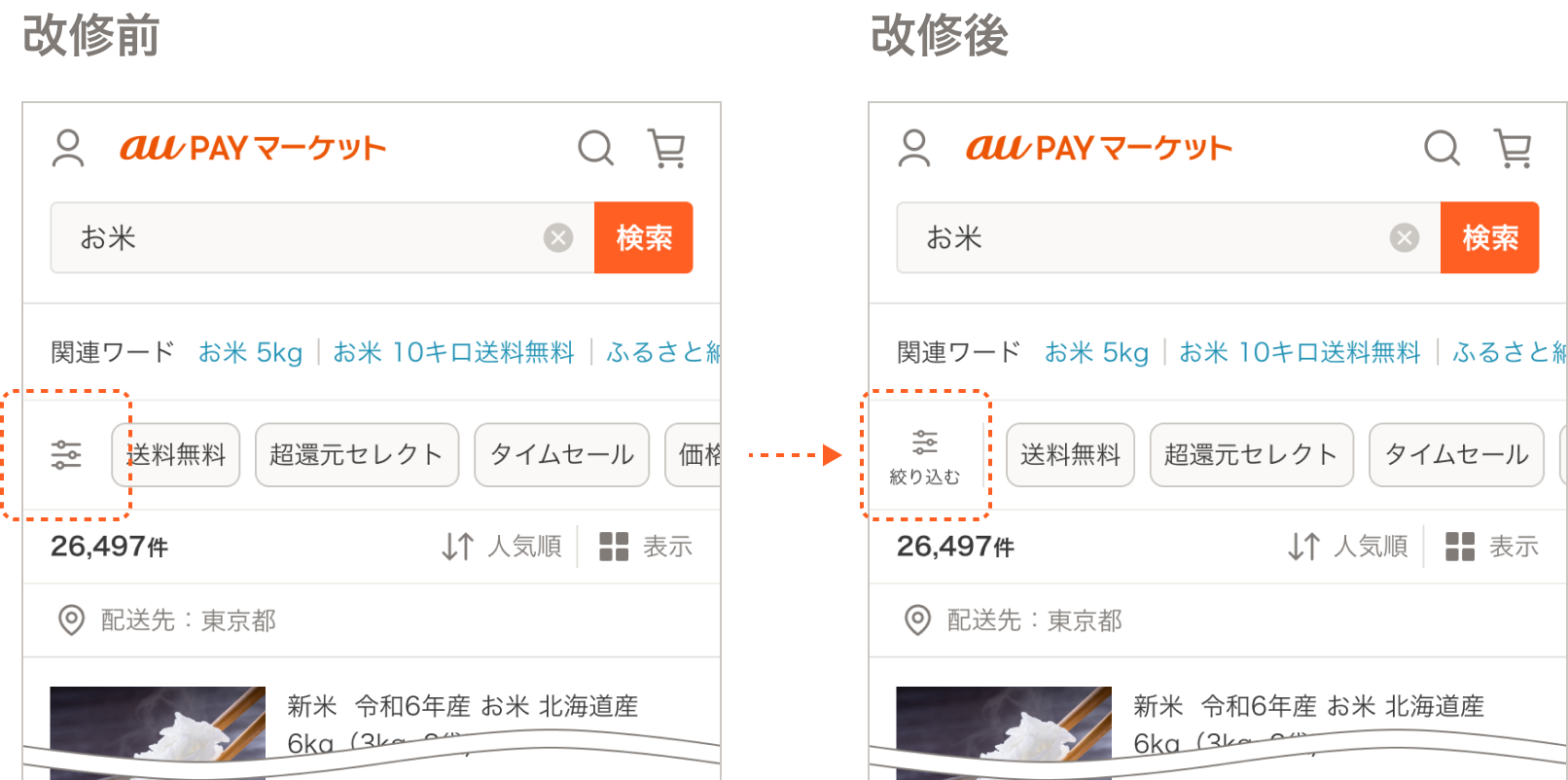Viewport: 1568px width, 780px height.
Task: Open the 人気順 sort selector in 改修前
Action: [502, 547]
